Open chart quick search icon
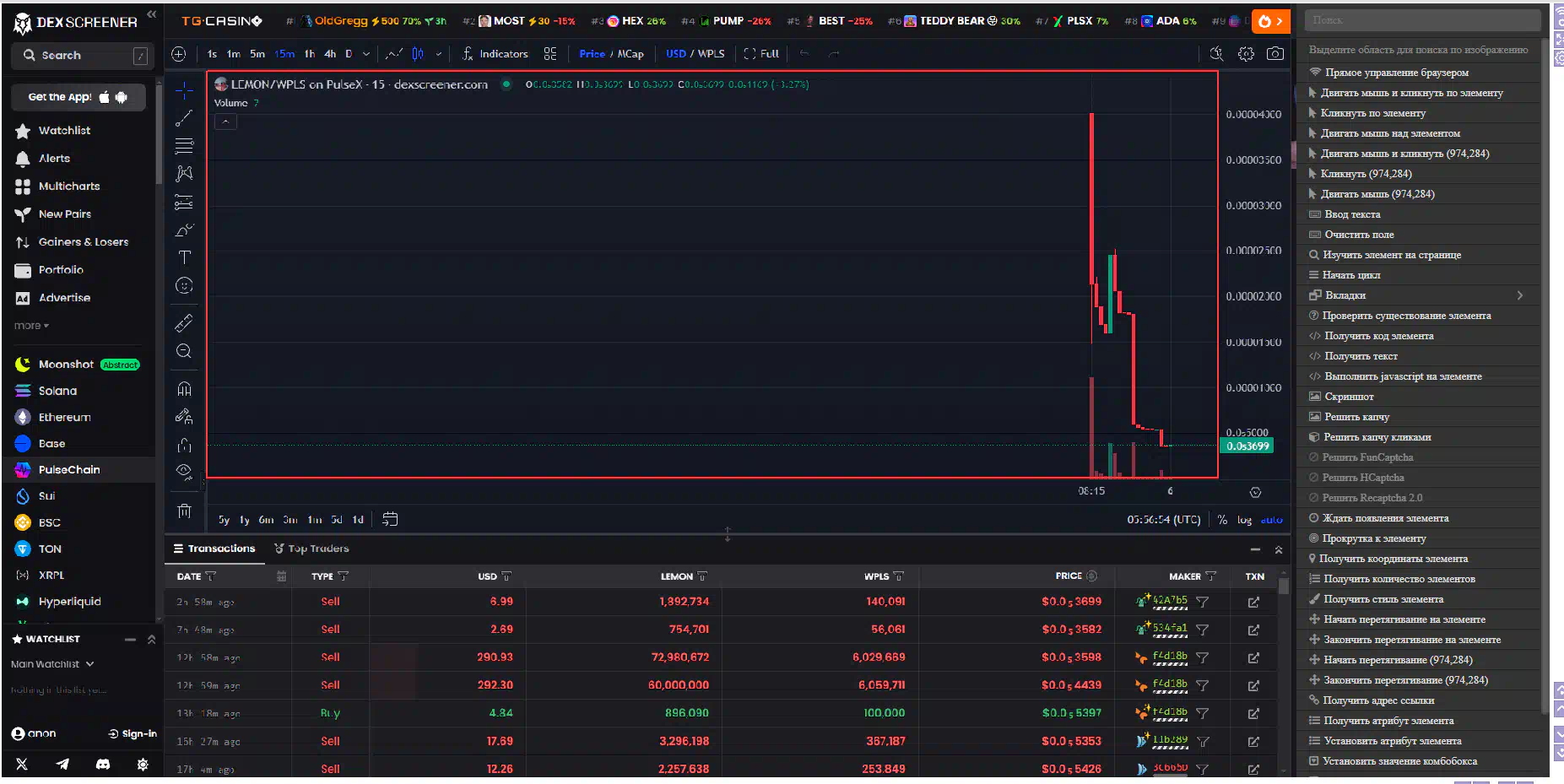Screen dimensions: 1564x784 (1216, 54)
